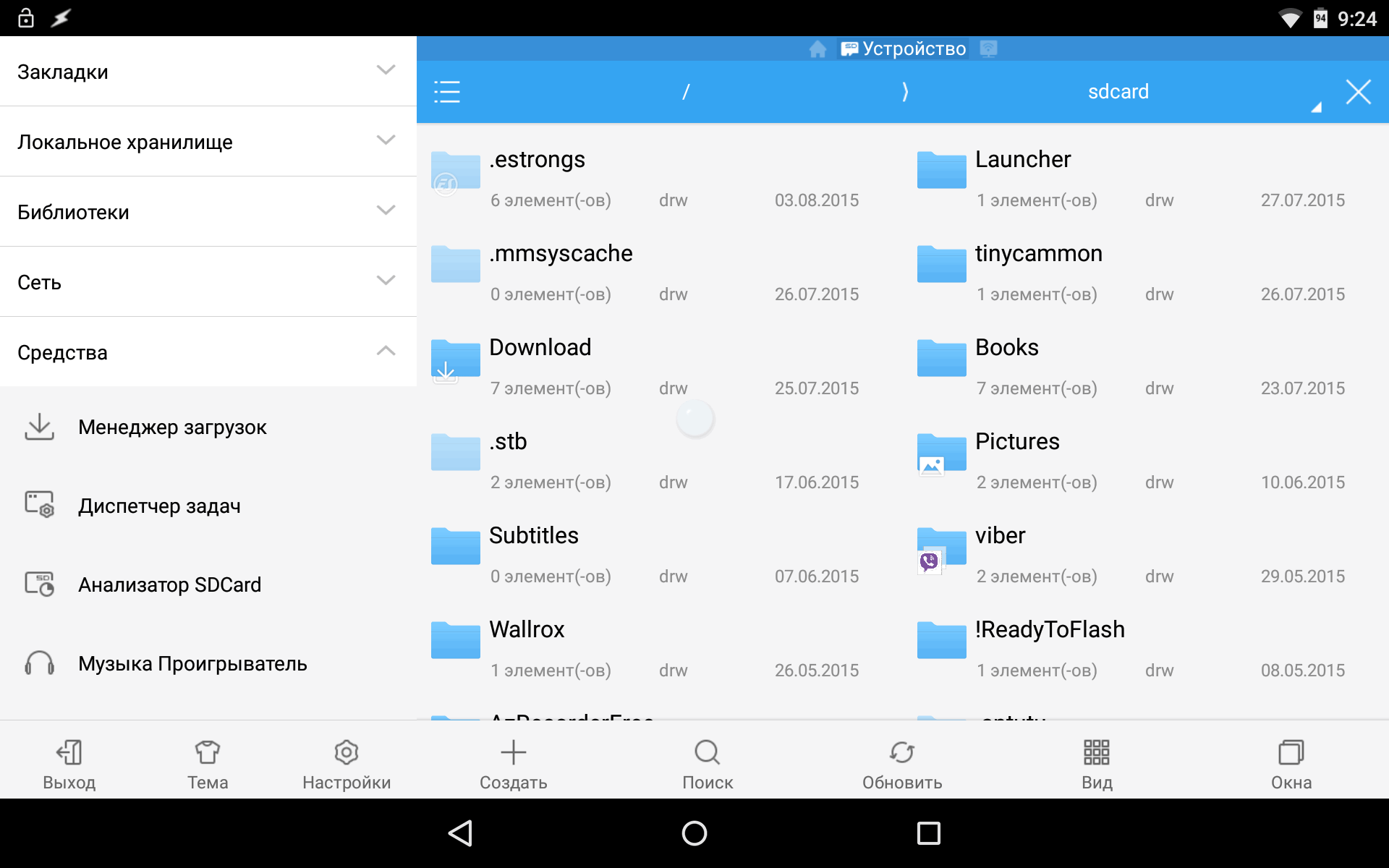
Task: Open the Тема theme shirt icon
Action: coord(208,752)
